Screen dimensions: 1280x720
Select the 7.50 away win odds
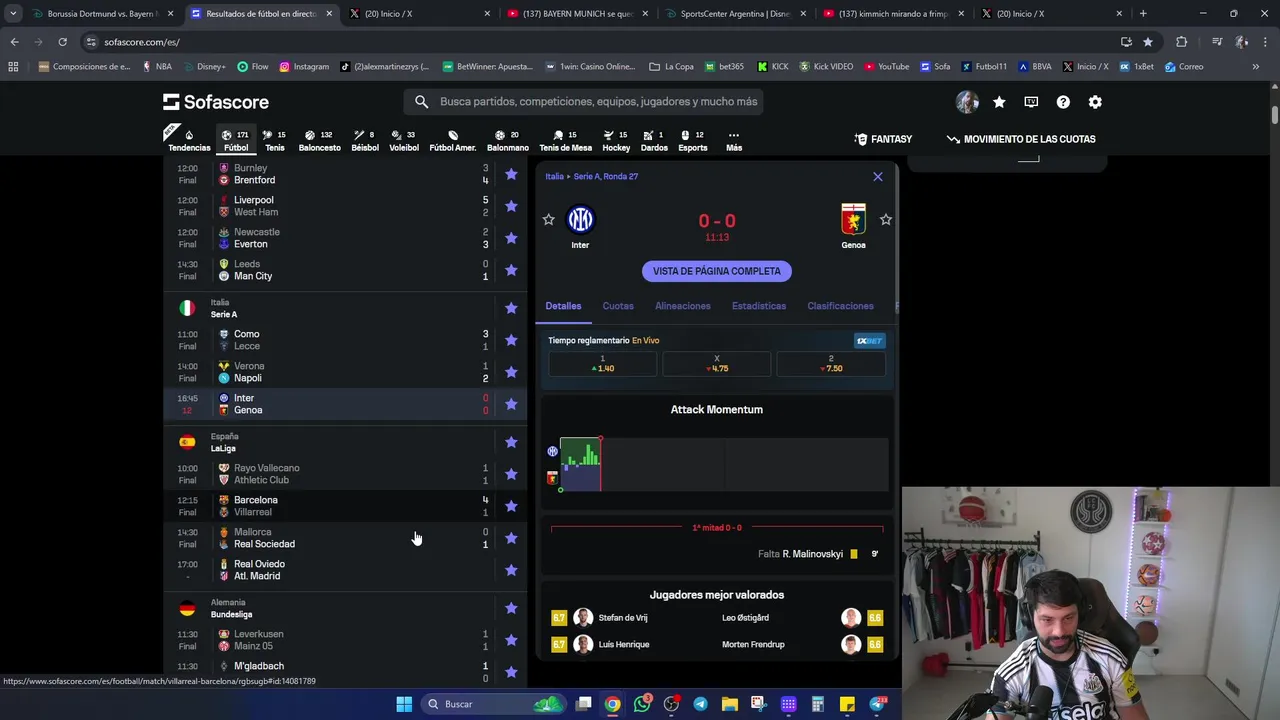(831, 364)
